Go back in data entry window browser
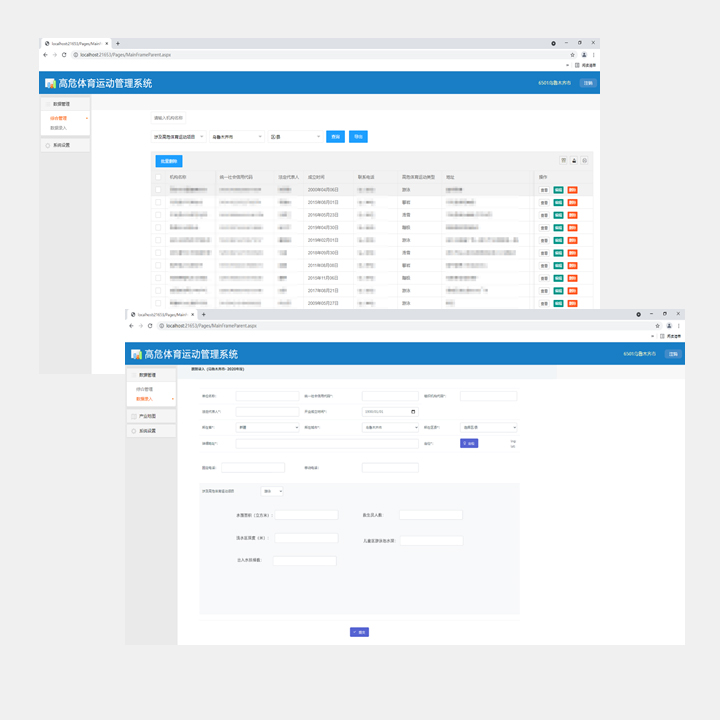720x720 pixels. [131, 326]
